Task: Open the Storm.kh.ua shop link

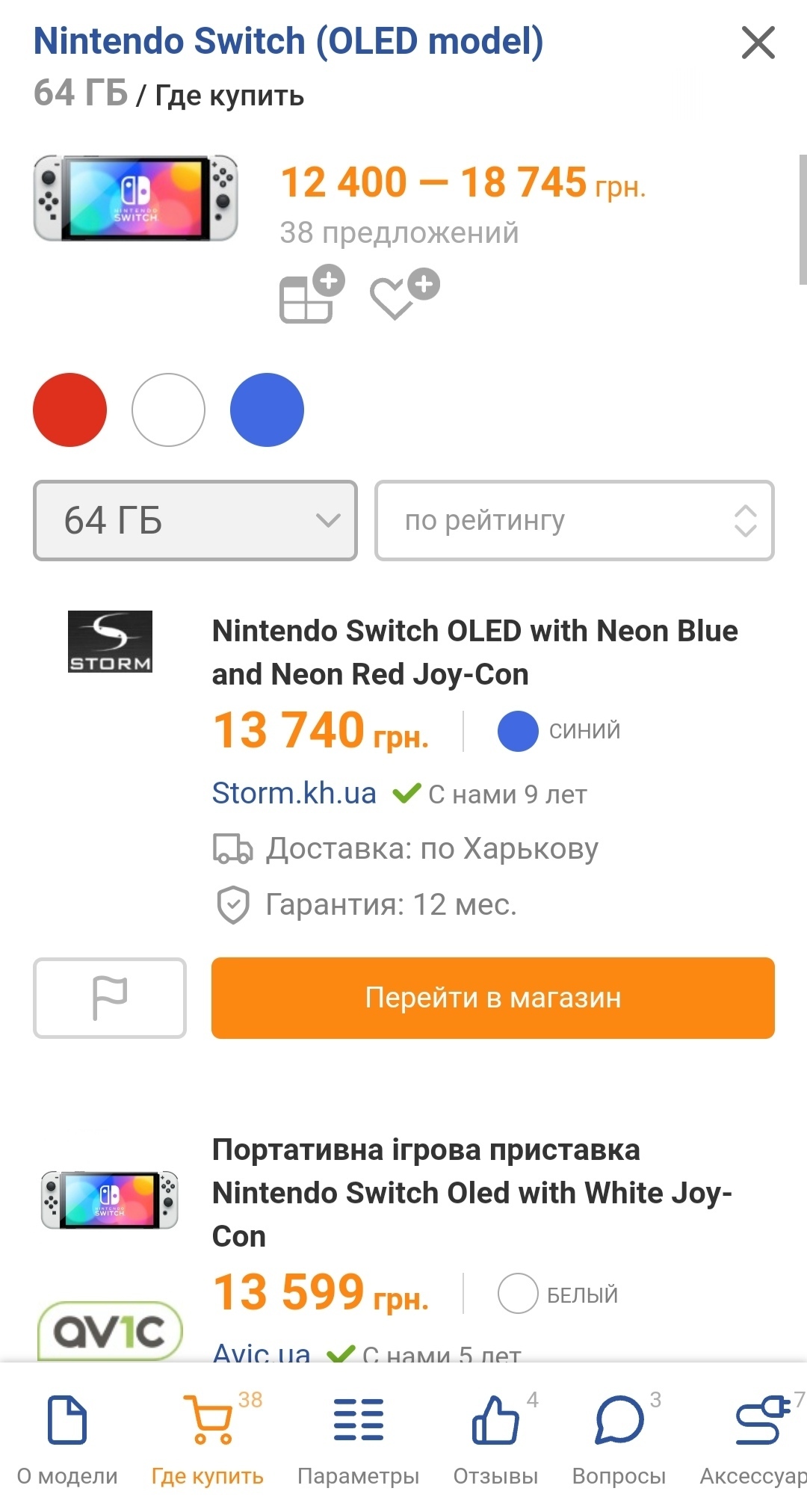Action: (294, 793)
